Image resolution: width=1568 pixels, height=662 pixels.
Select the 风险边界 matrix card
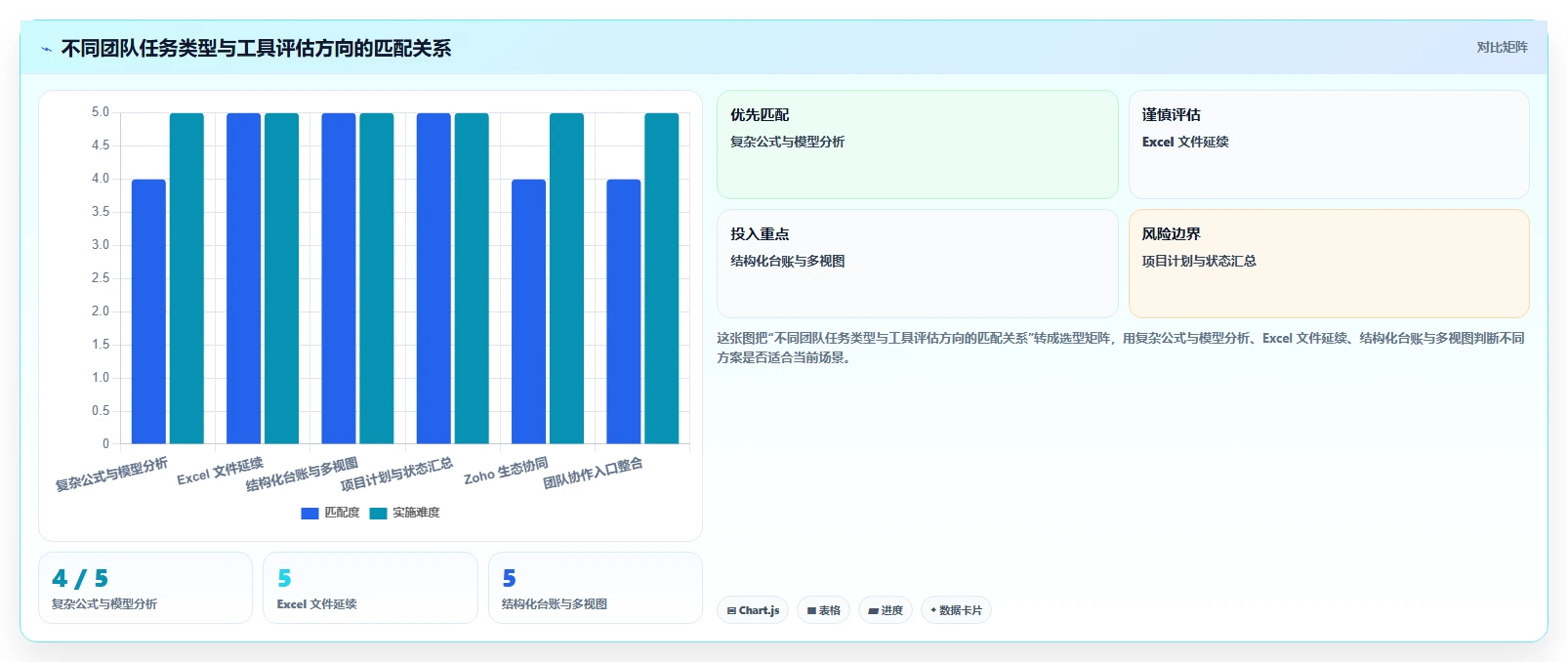pyautogui.click(x=1329, y=264)
